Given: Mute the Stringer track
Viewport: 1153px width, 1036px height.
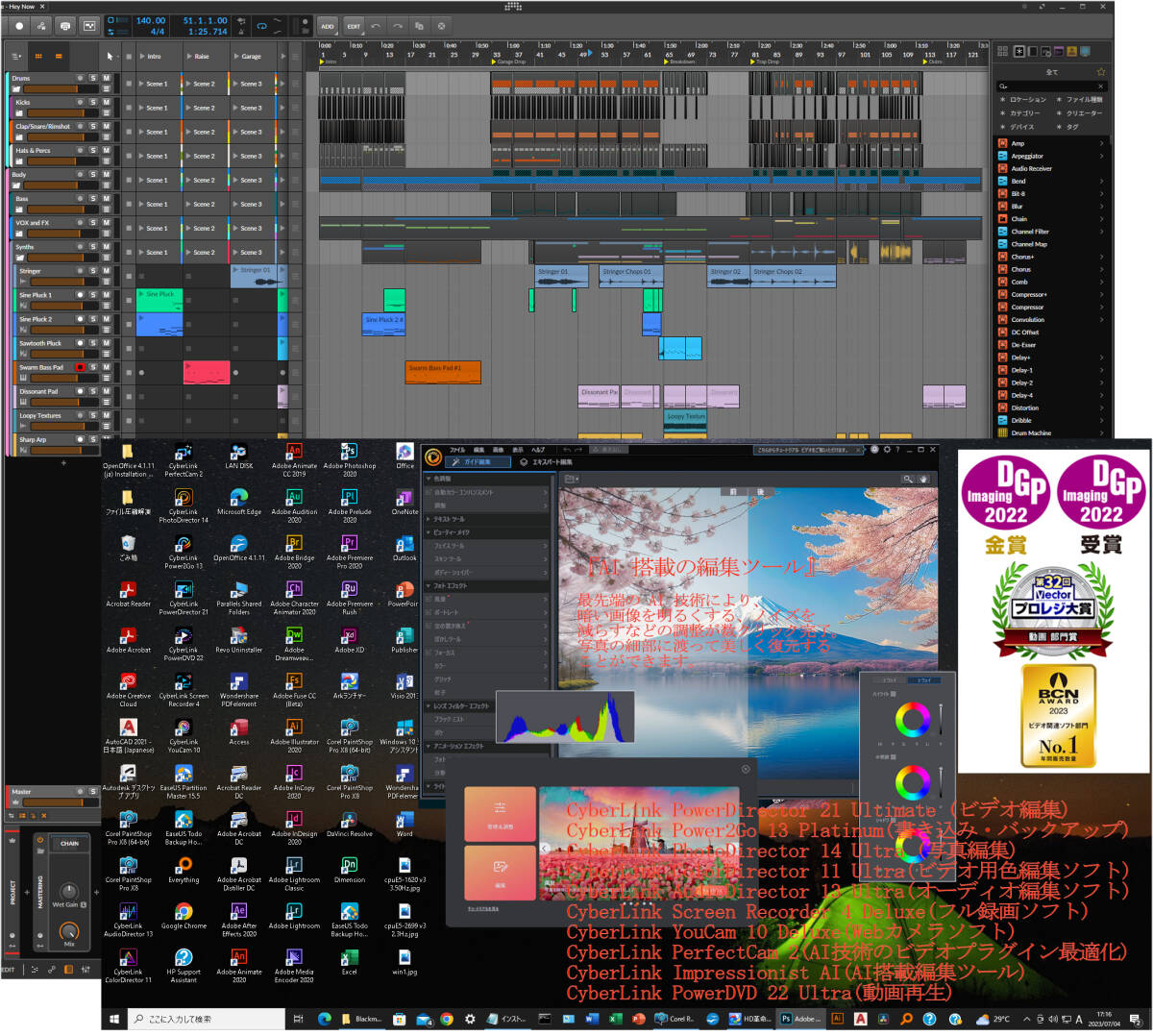Looking at the screenshot, I should (106, 271).
